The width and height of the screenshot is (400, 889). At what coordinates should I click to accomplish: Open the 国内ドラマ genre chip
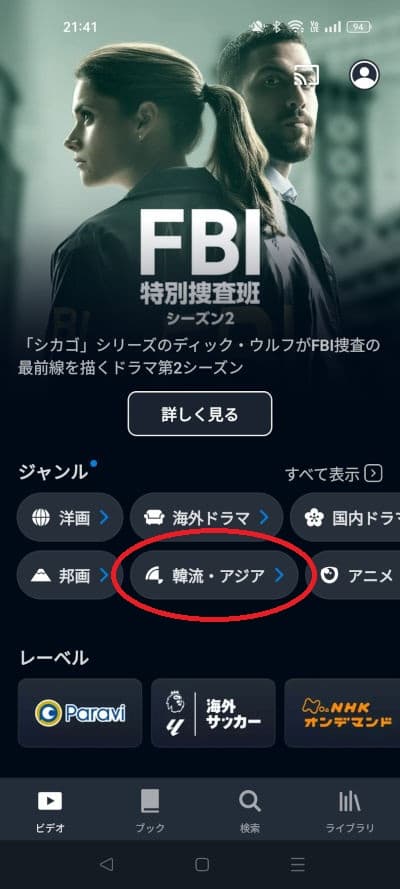point(345,518)
